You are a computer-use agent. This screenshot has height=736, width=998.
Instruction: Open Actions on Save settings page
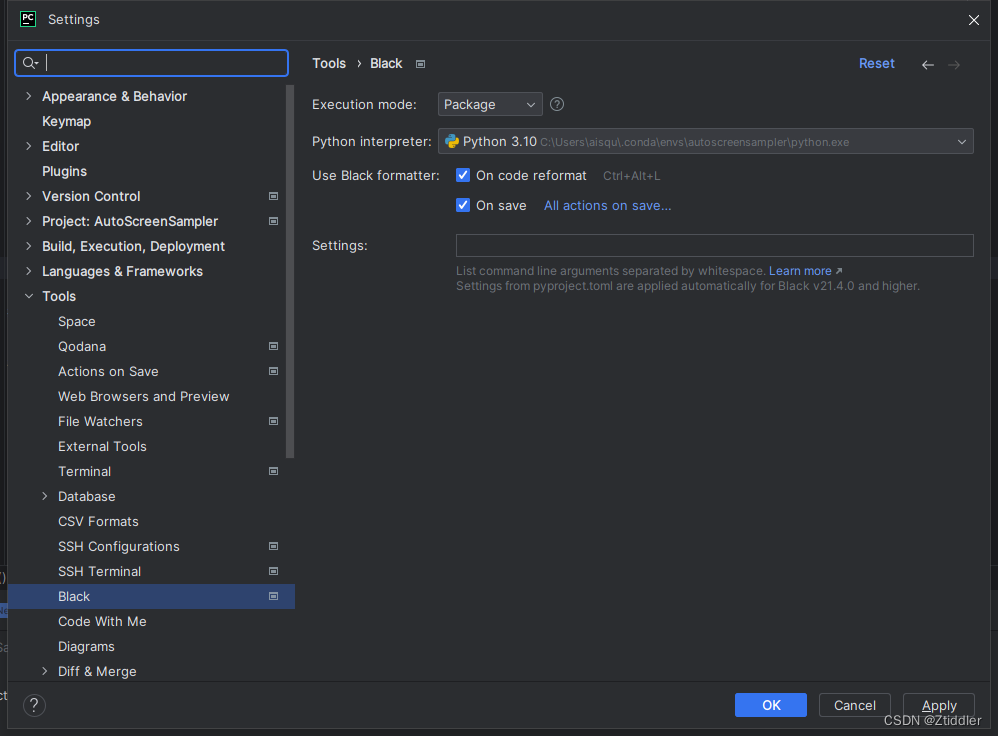tap(108, 371)
